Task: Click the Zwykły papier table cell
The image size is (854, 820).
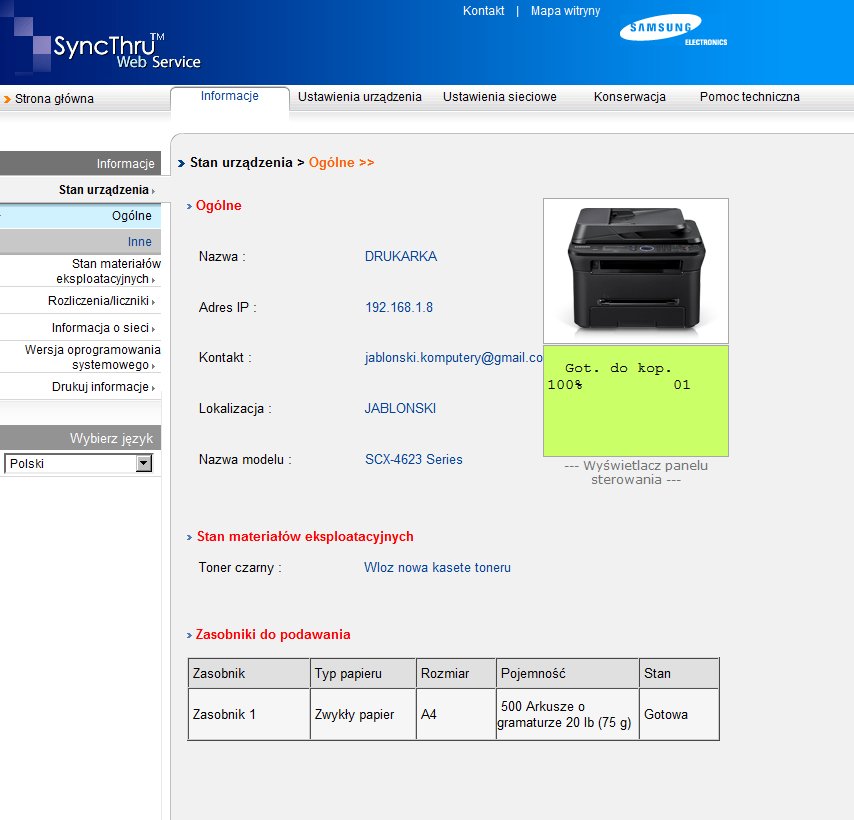Action: click(363, 714)
